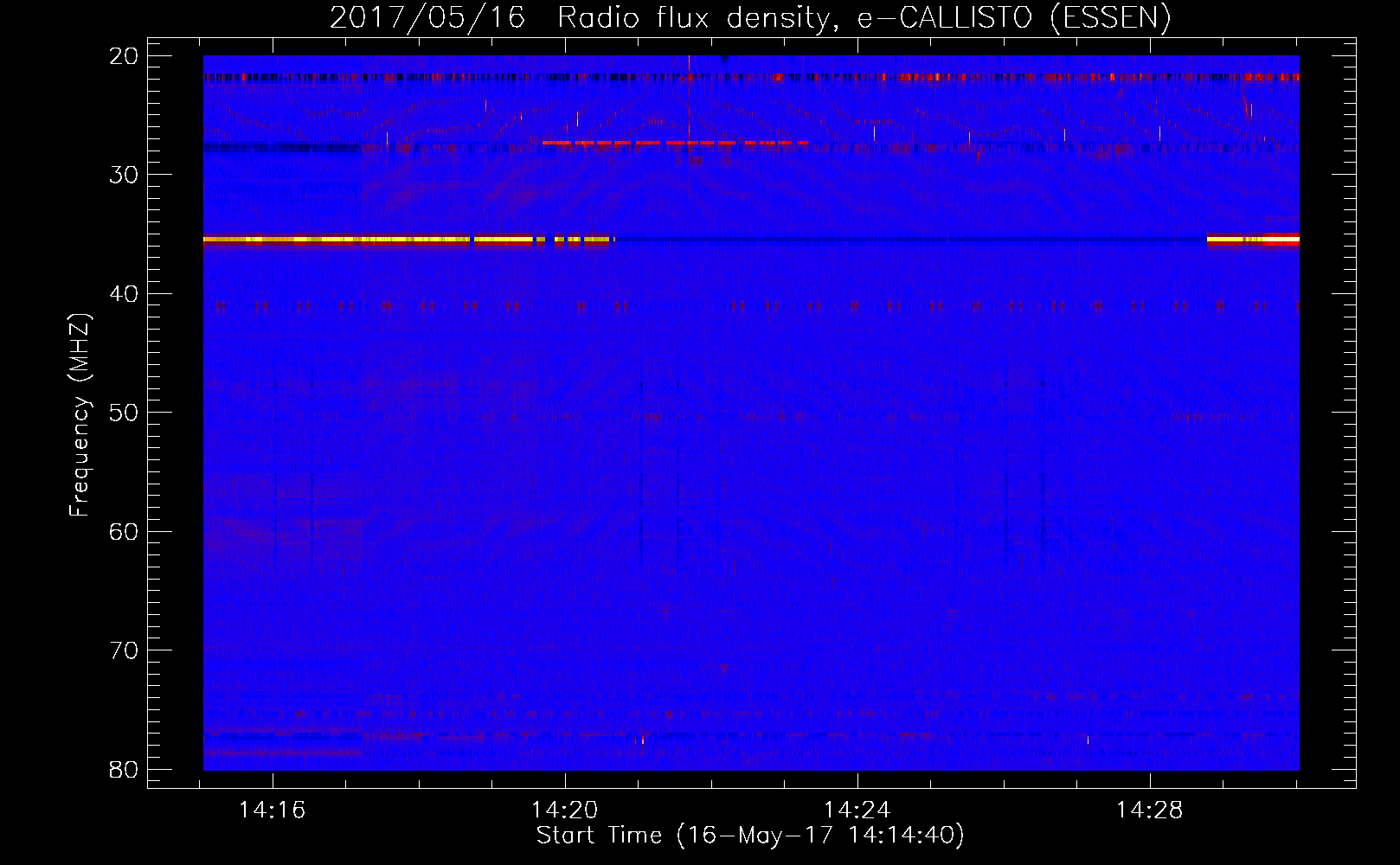Click the 14:24 time tick label

tap(857, 810)
